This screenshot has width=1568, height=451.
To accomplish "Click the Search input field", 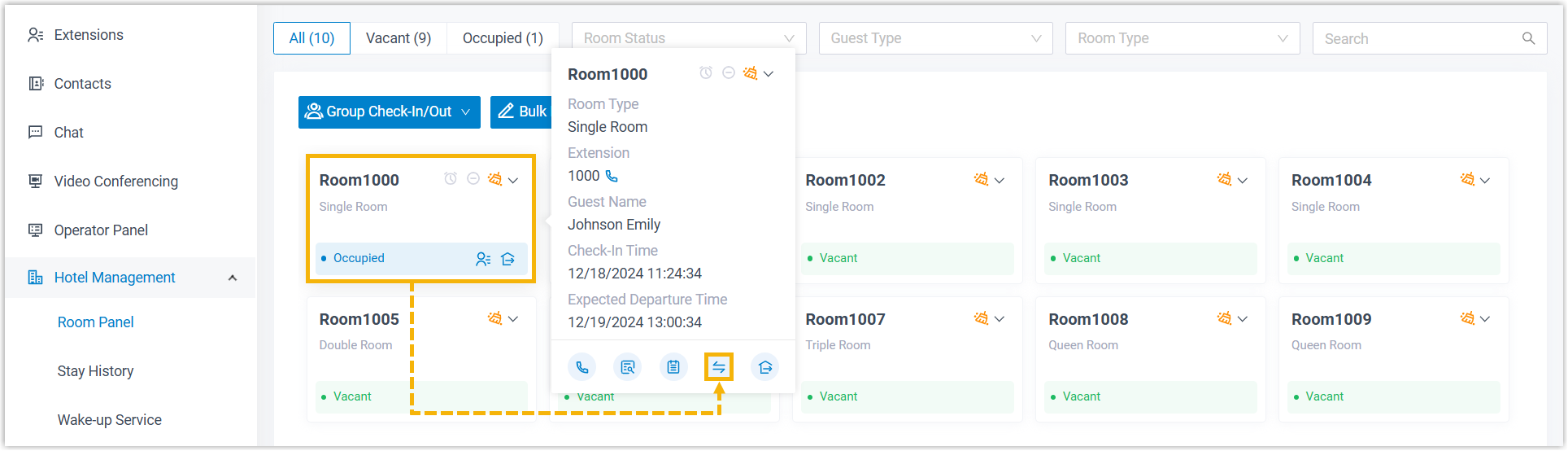I will [1419, 38].
